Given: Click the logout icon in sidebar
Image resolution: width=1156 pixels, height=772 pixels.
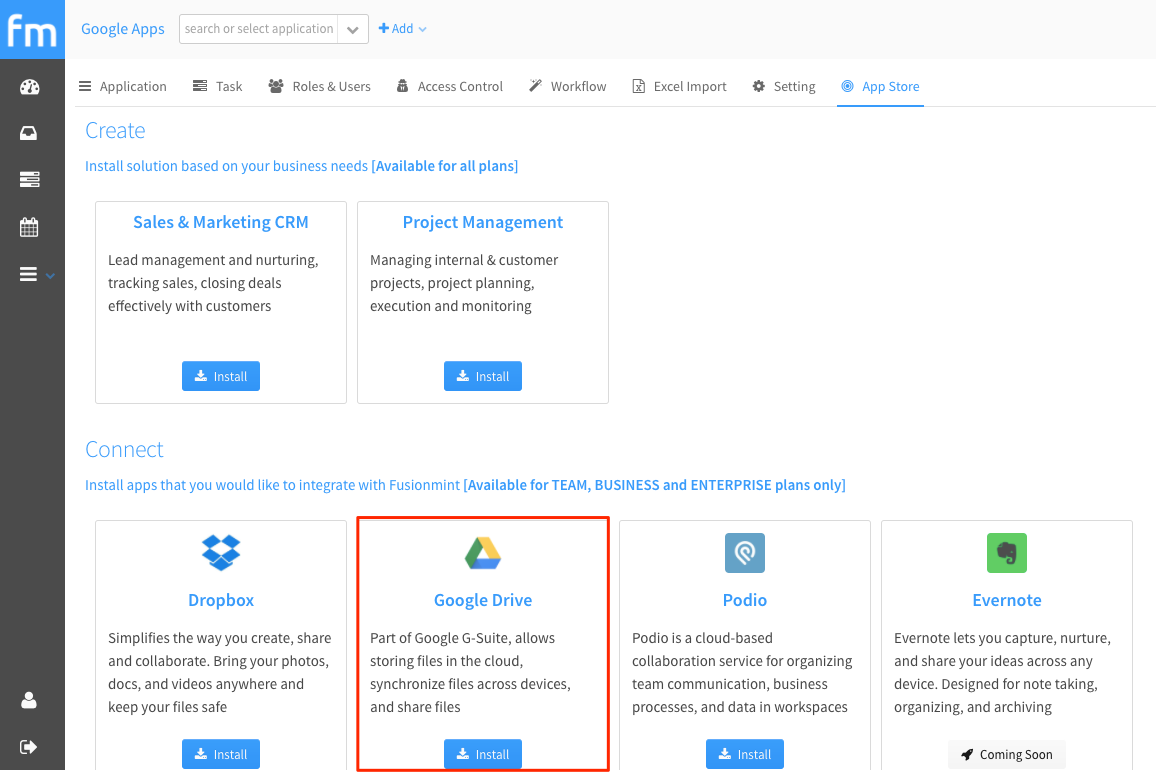Looking at the screenshot, I should coord(29,747).
